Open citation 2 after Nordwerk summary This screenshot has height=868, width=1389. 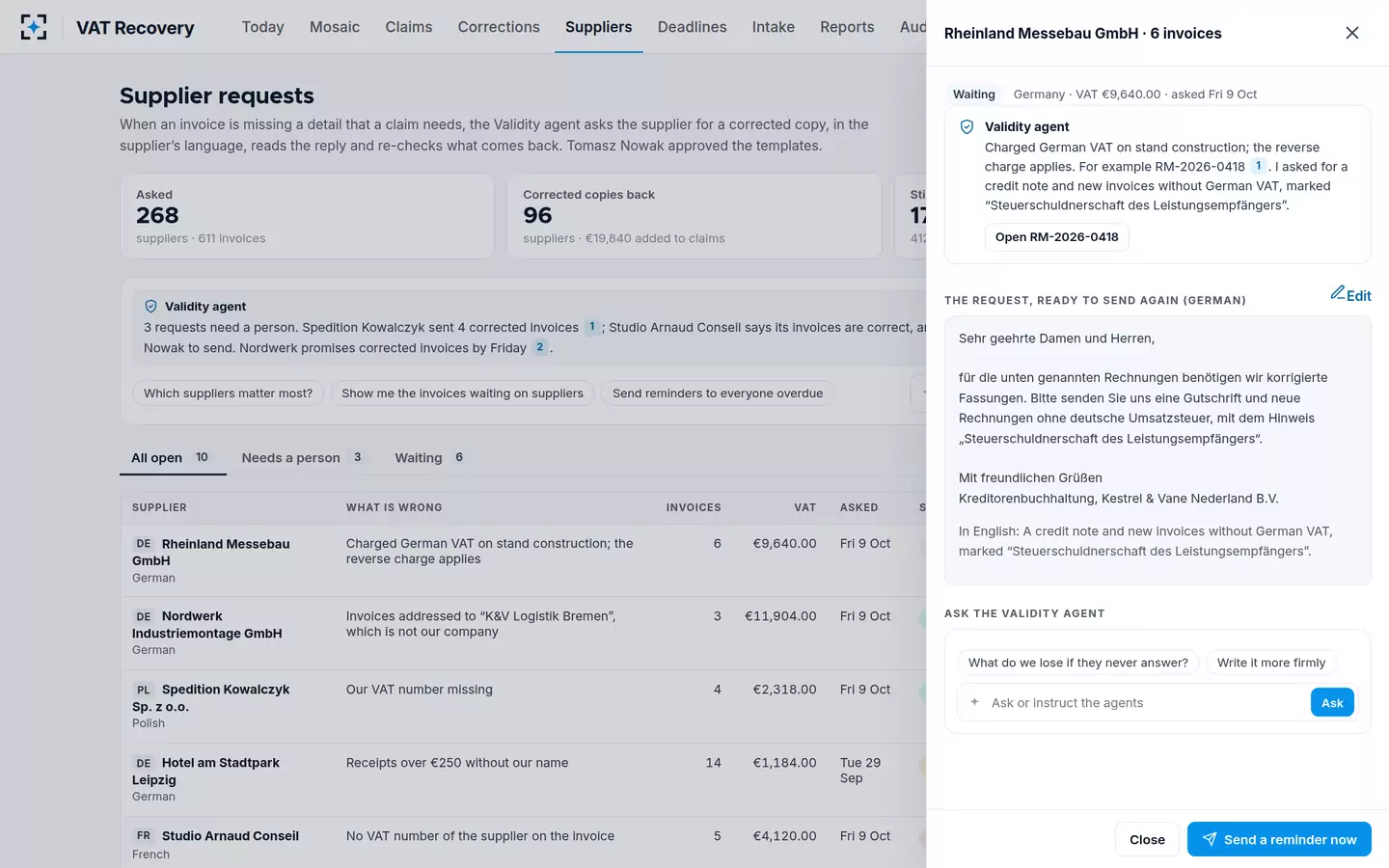click(x=540, y=347)
